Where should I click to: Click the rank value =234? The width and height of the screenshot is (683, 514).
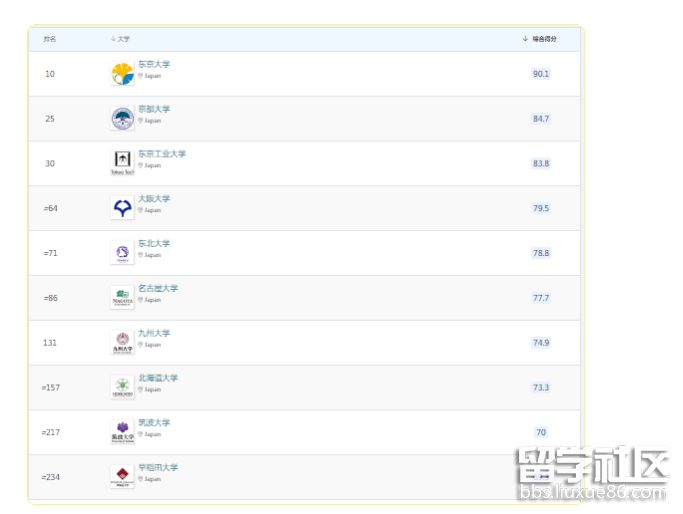click(51, 477)
